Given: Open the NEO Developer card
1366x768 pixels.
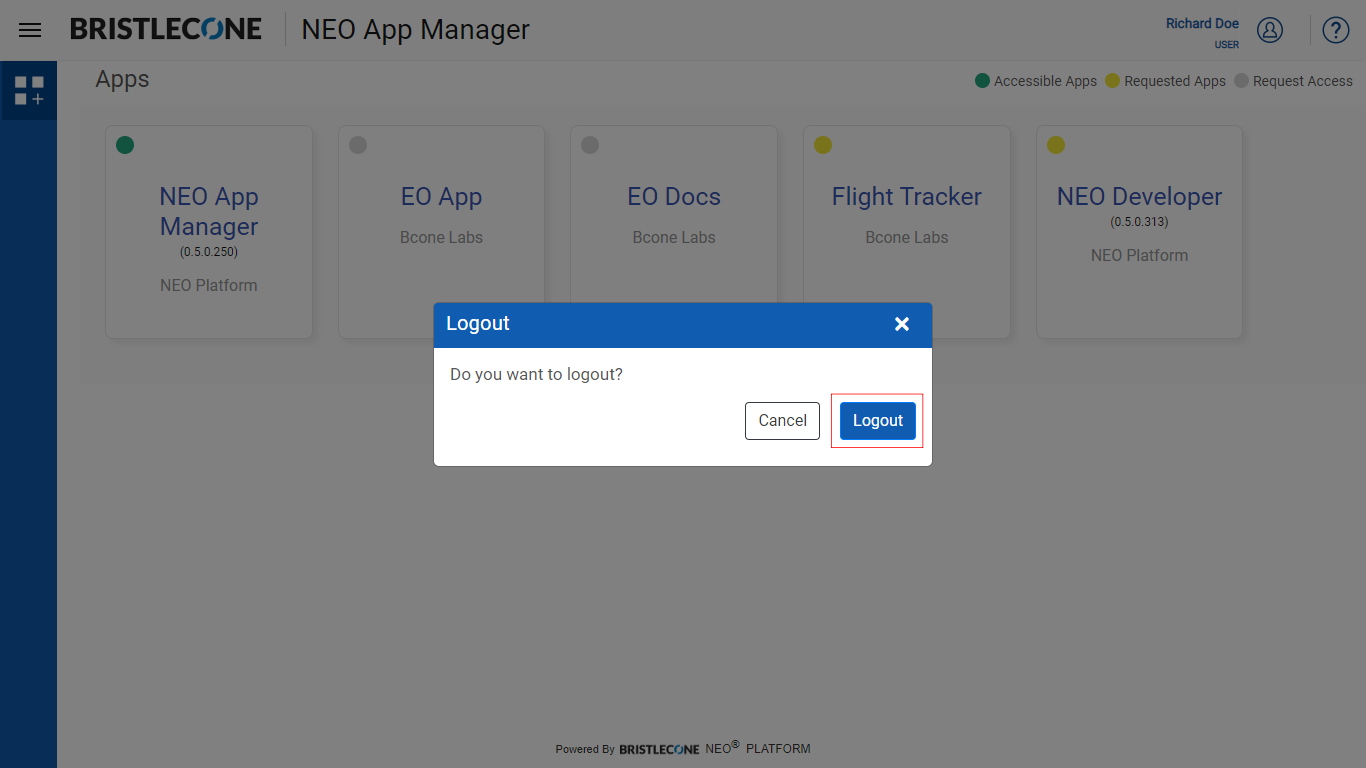Looking at the screenshot, I should (1139, 232).
